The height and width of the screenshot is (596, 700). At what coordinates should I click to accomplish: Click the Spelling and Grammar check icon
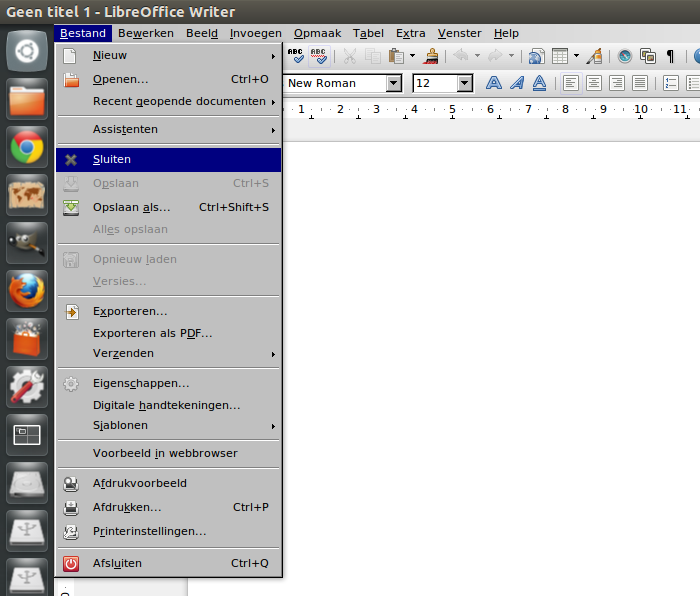click(296, 56)
